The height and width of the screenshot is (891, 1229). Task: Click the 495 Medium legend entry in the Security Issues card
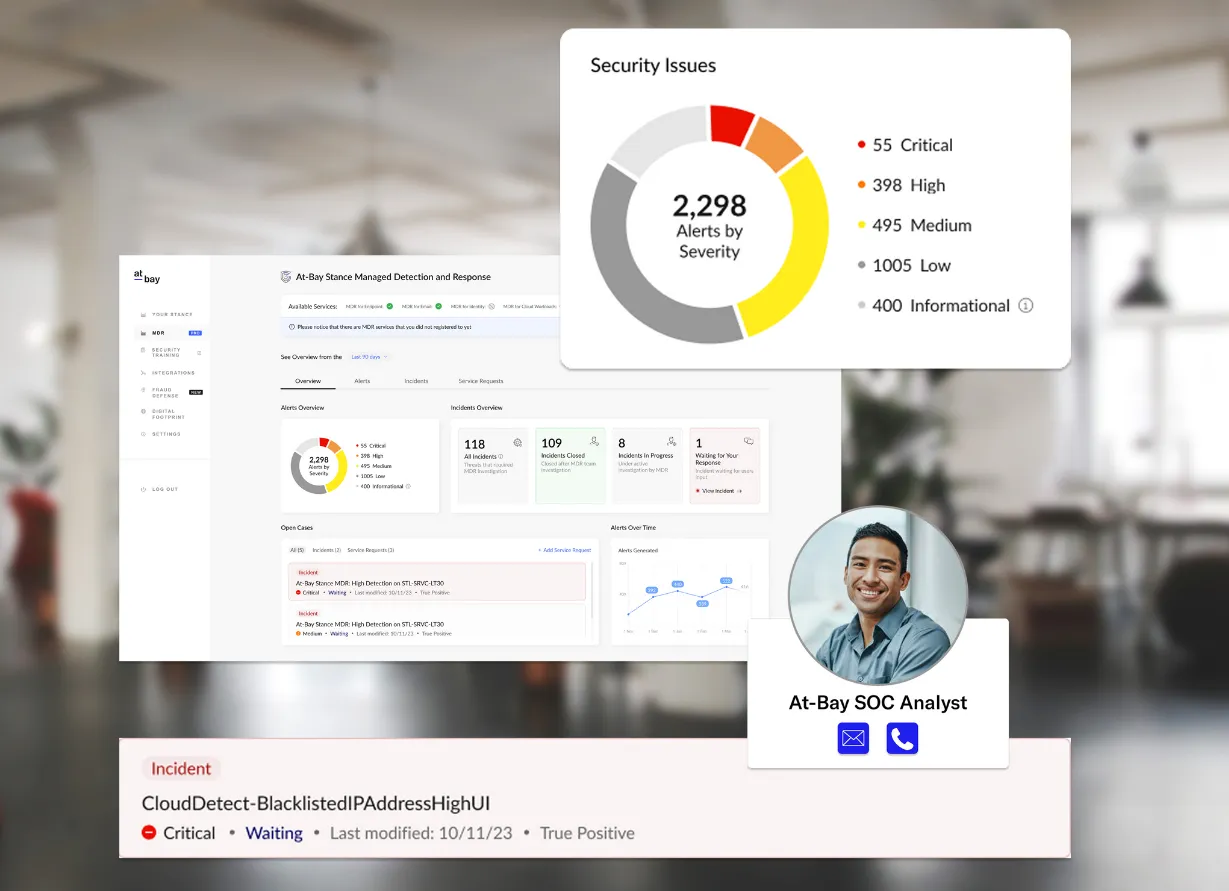click(914, 225)
